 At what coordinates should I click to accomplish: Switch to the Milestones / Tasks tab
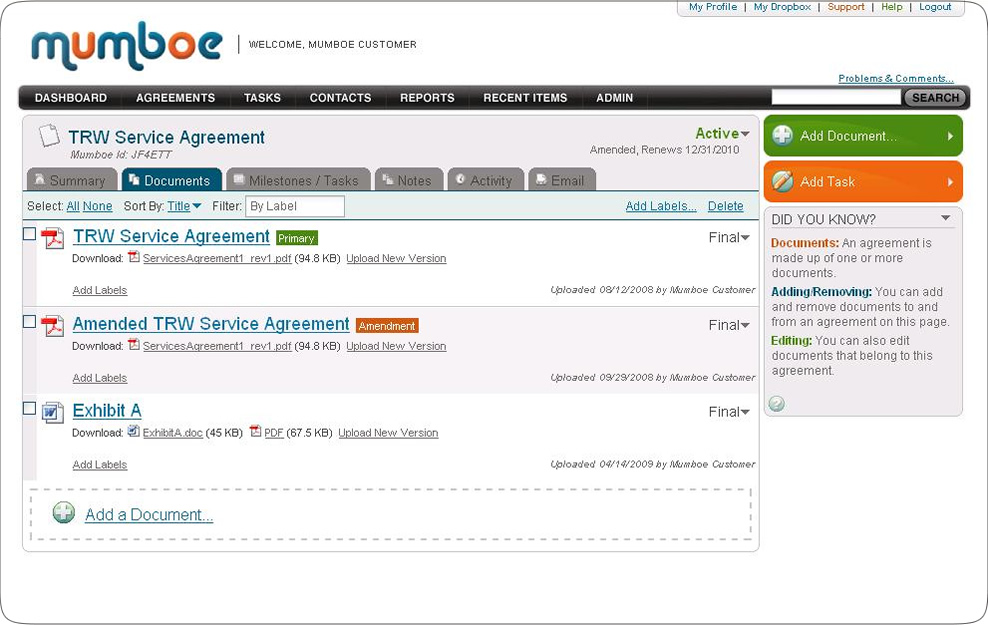tap(298, 180)
